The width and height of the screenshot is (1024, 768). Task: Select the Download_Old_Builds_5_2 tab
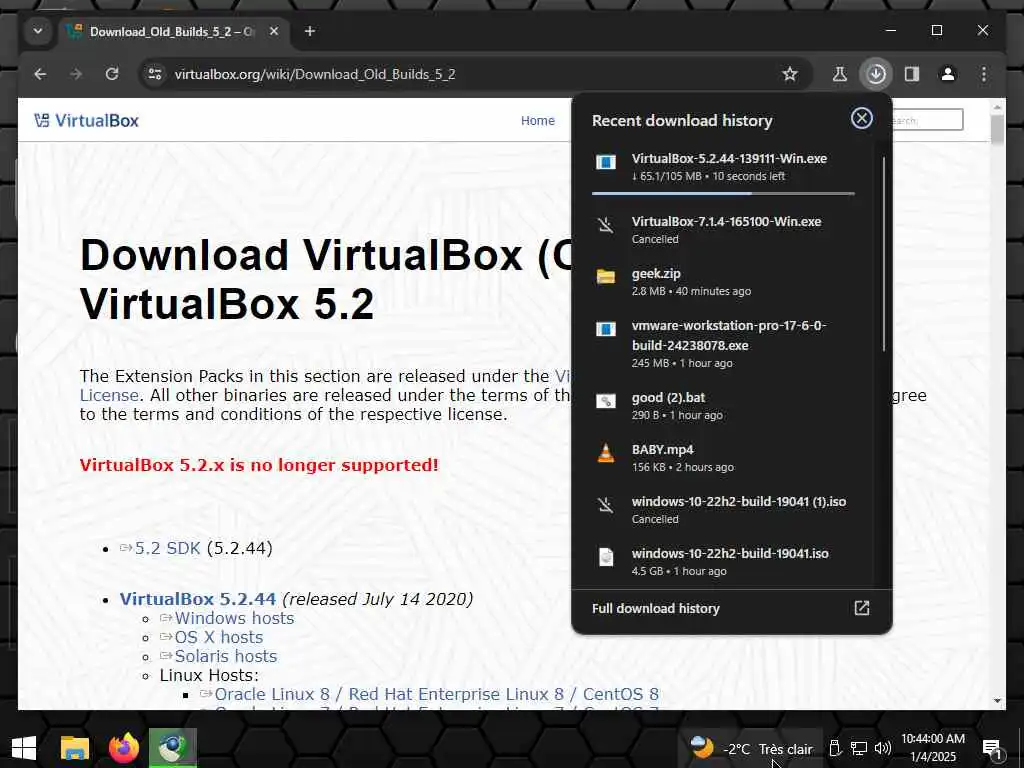(173, 31)
